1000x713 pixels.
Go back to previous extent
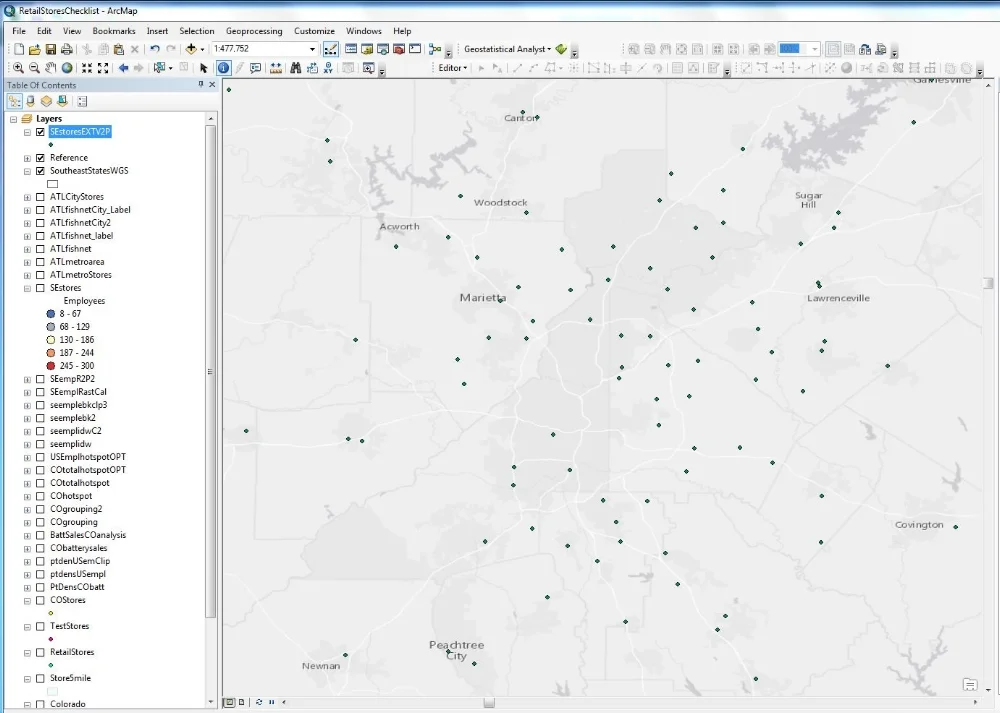[123, 68]
